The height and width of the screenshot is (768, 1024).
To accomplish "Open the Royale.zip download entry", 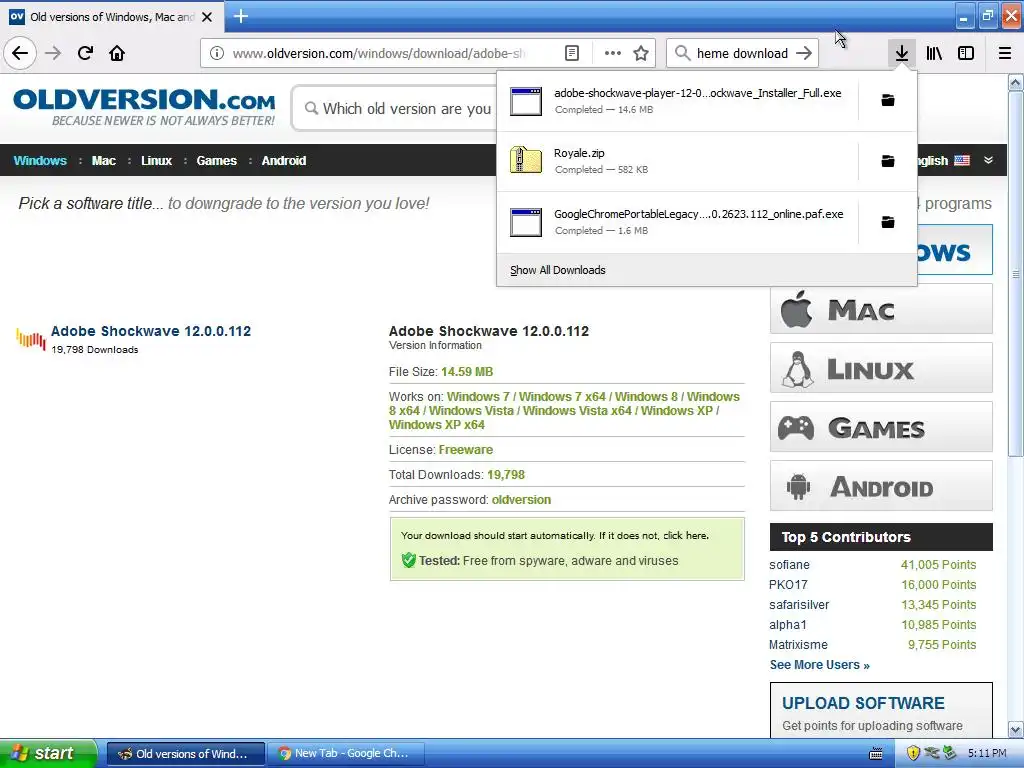I will coord(677,161).
